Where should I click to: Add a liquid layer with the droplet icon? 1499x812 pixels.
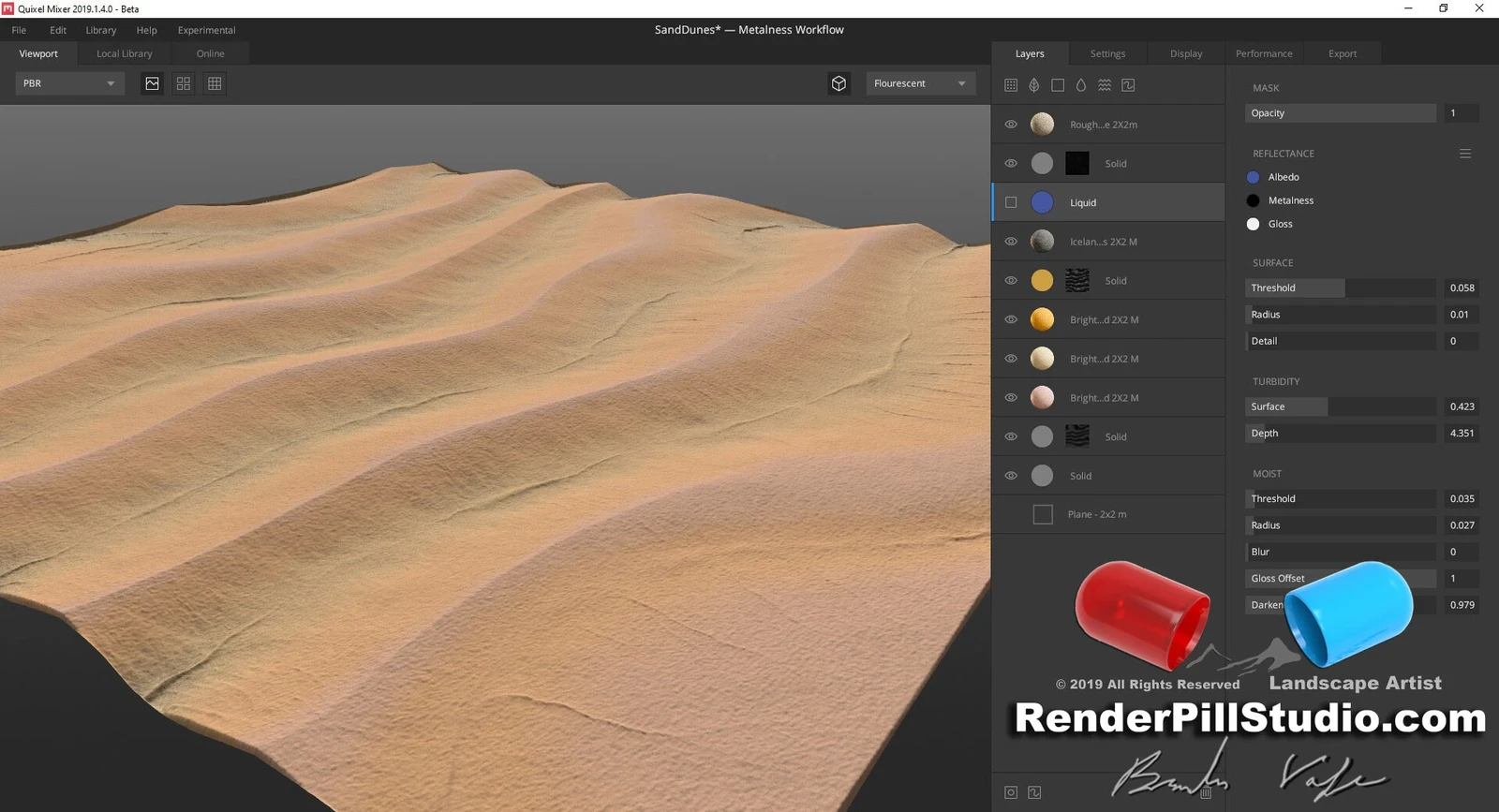tap(1081, 85)
